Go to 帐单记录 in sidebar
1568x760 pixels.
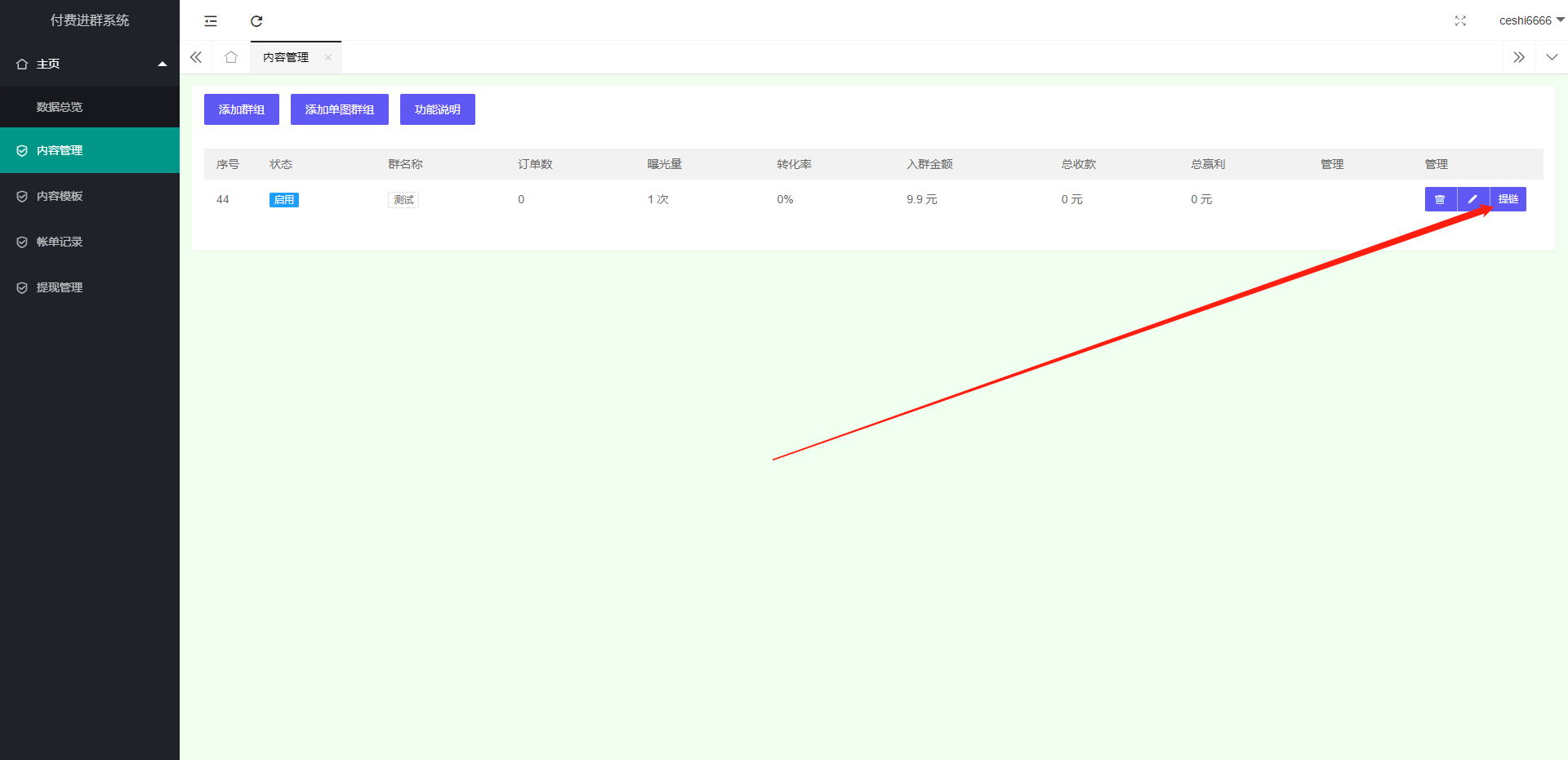tap(60, 242)
